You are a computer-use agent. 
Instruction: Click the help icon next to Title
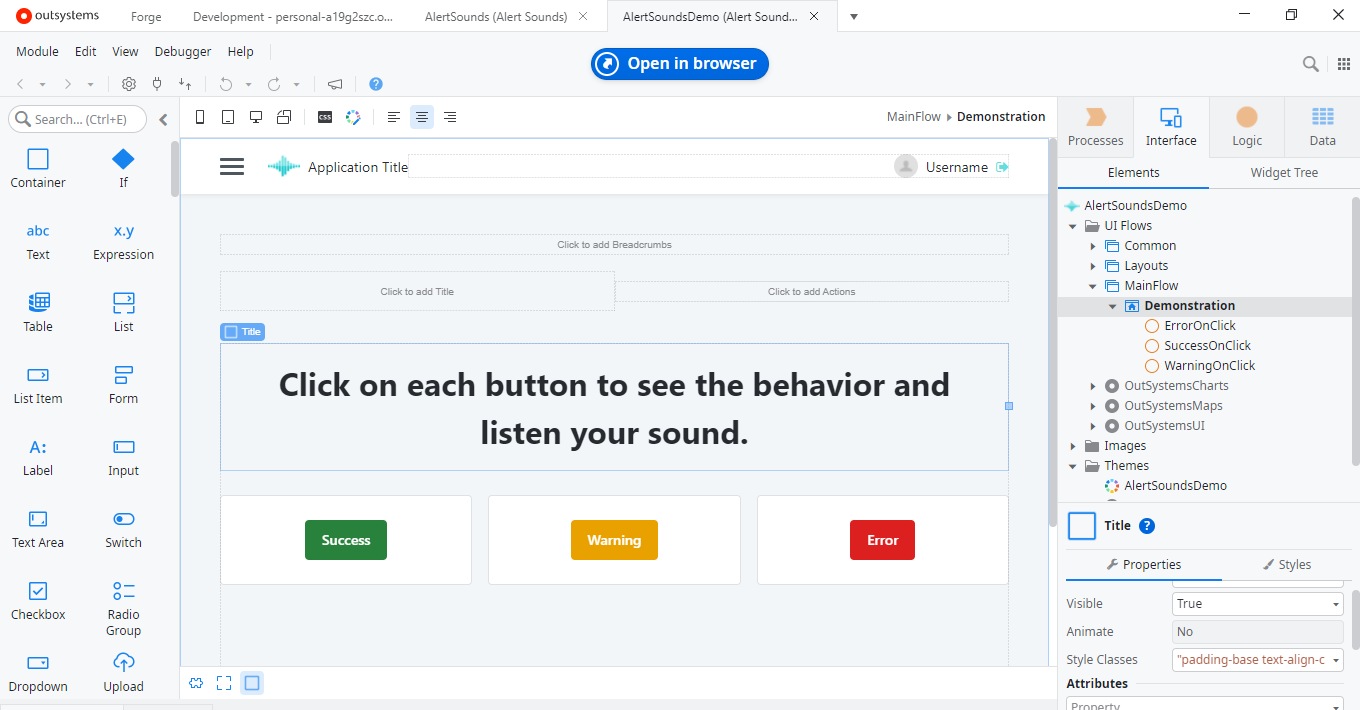(x=1147, y=526)
